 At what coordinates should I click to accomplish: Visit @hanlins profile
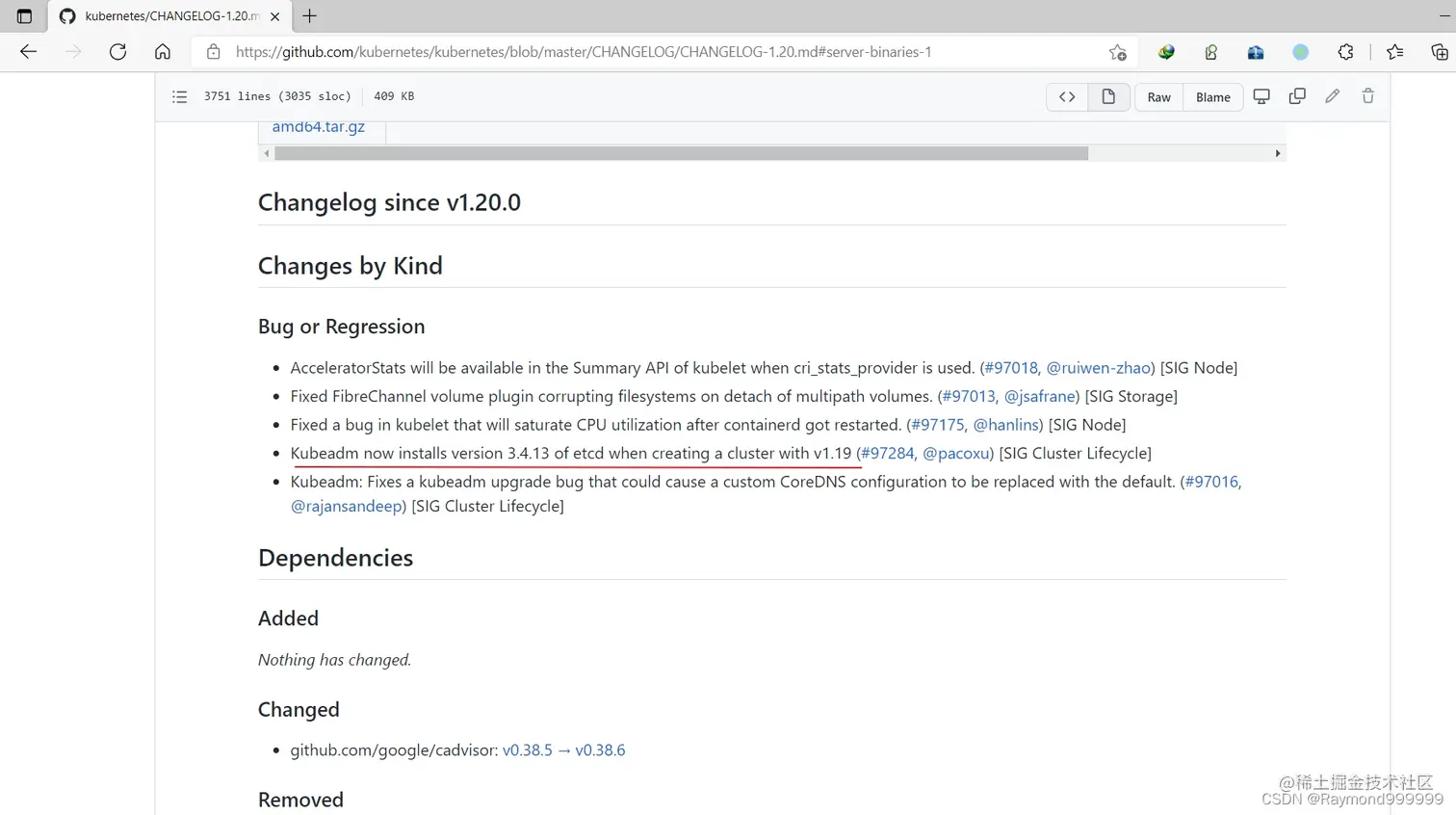[1006, 425]
